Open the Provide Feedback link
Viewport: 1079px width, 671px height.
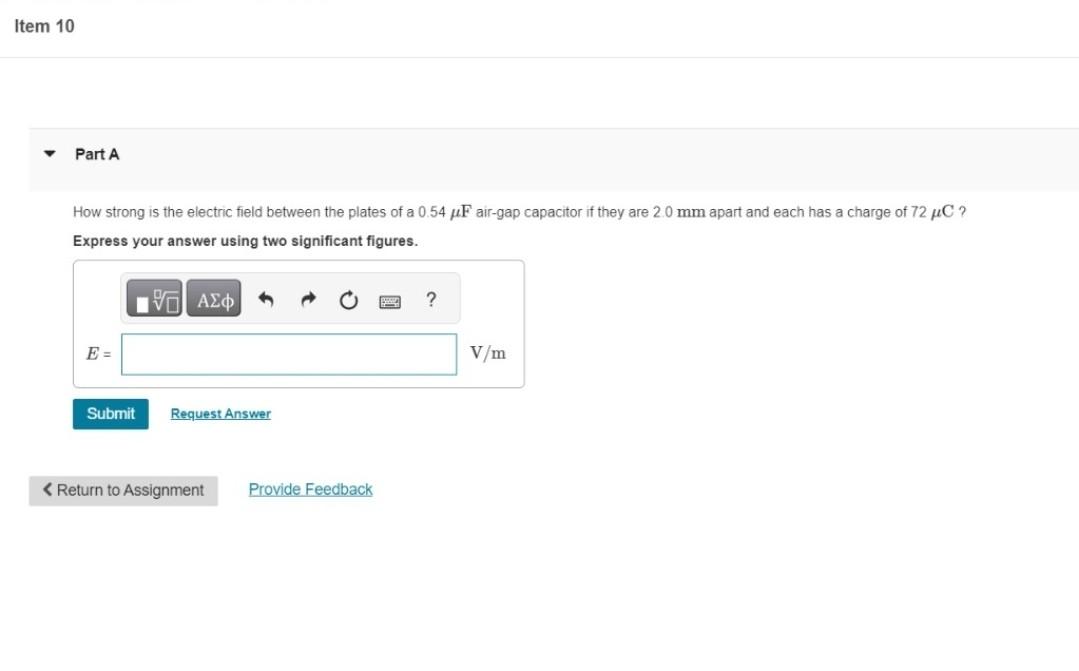(x=310, y=489)
